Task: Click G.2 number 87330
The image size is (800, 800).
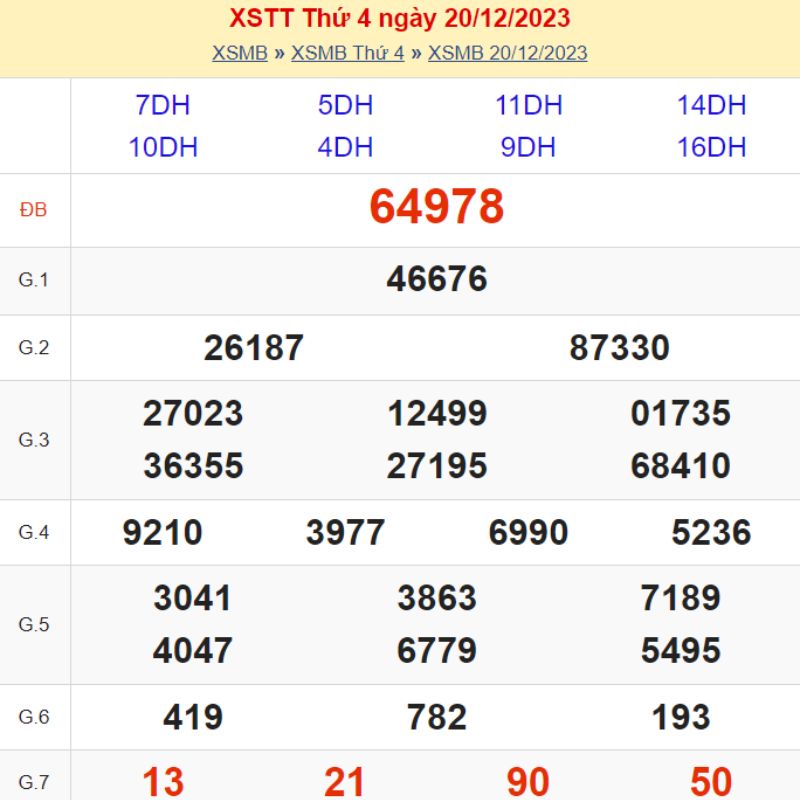Action: click(619, 348)
